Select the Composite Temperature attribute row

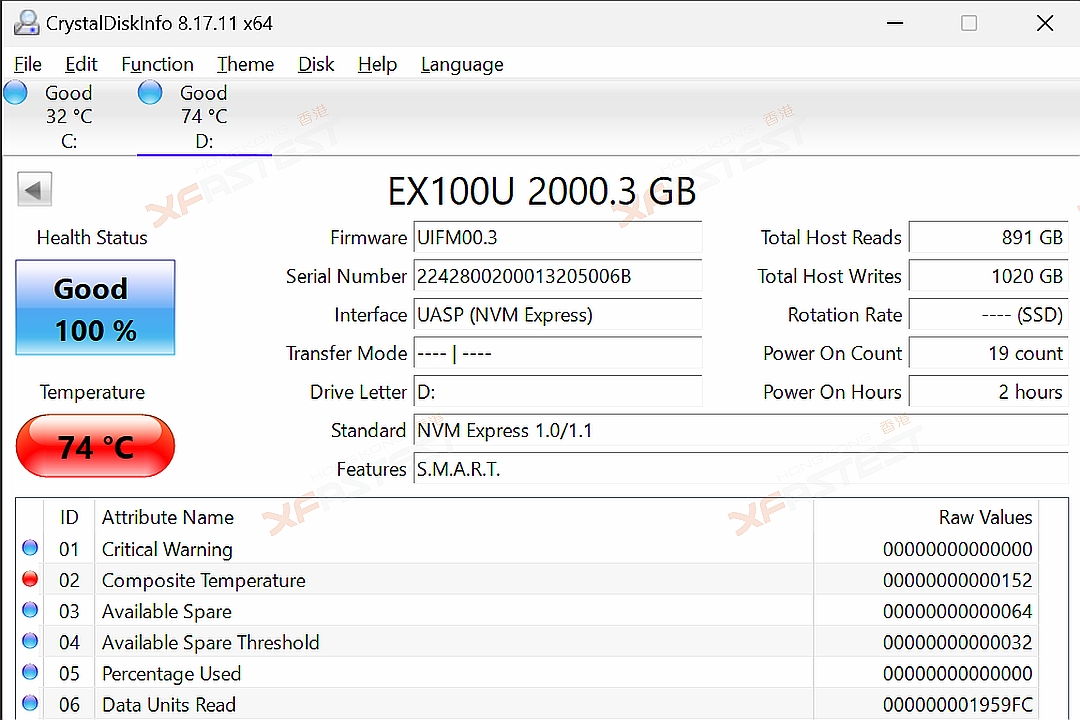pos(528,580)
